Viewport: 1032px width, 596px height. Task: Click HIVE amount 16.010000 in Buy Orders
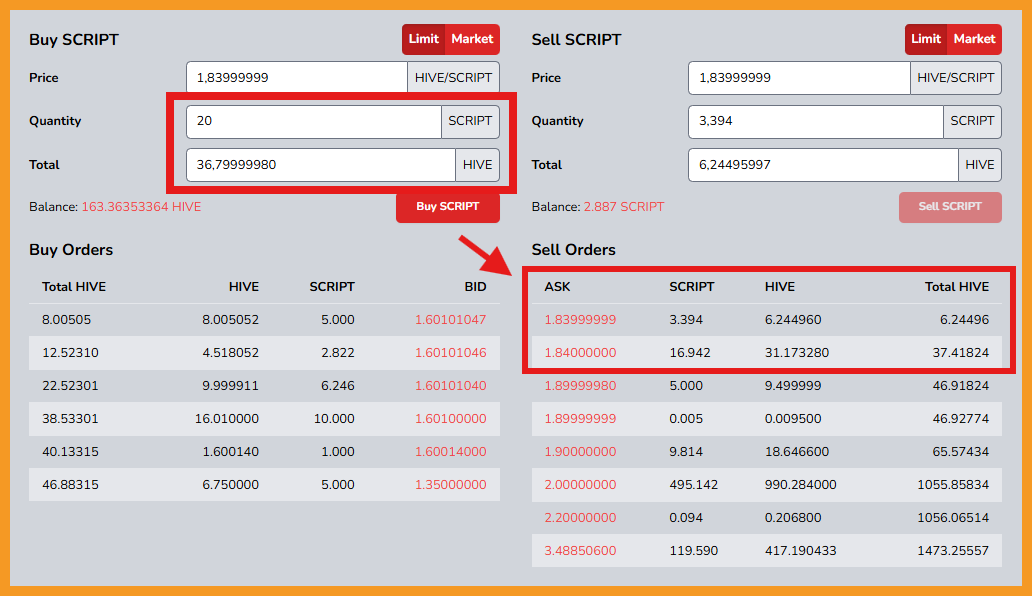227,419
